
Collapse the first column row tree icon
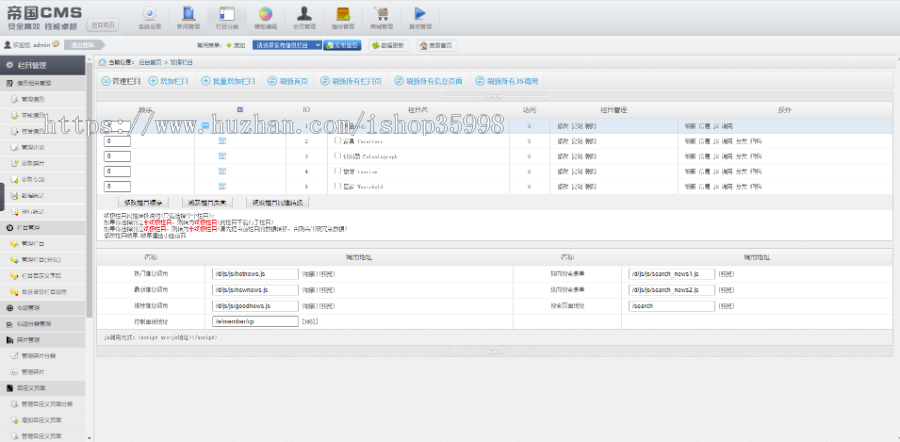point(205,125)
